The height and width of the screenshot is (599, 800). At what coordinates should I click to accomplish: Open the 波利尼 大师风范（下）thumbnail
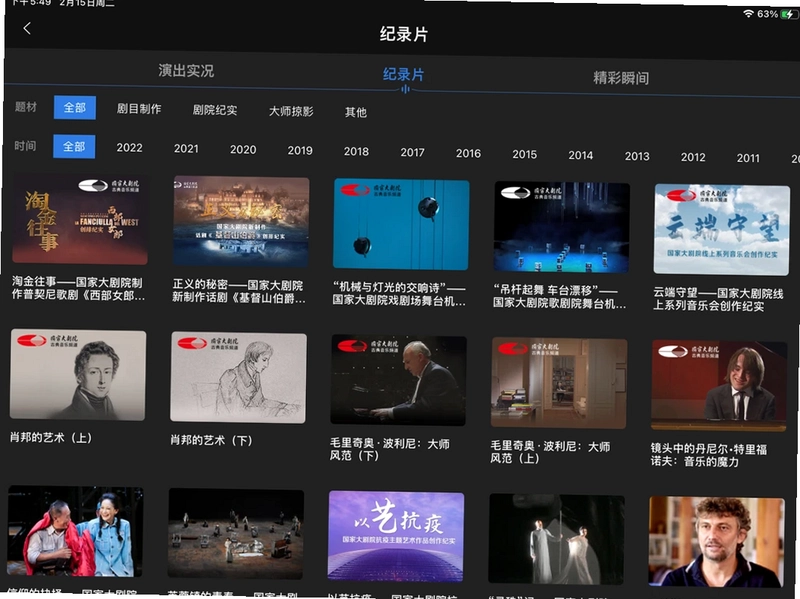pos(398,380)
